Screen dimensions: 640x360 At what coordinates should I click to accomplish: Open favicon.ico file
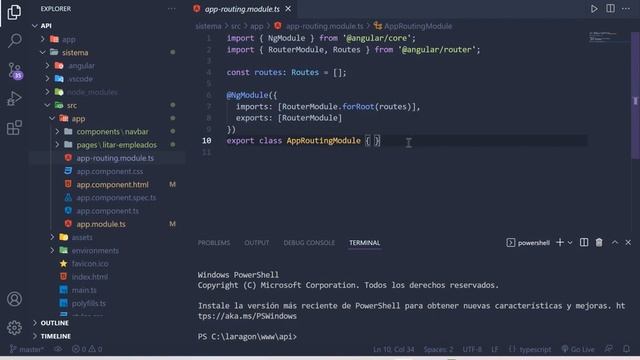pyautogui.click(x=90, y=264)
